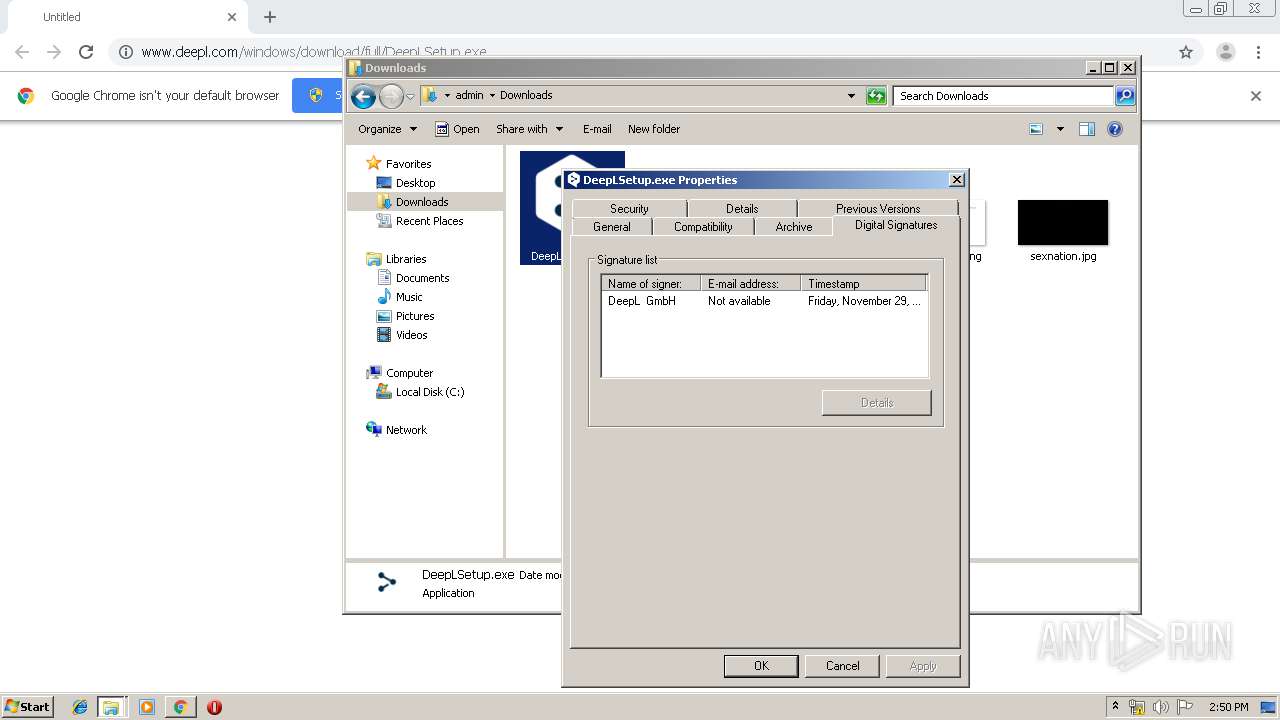Open the Chrome three-dot menu

click(x=1258, y=52)
